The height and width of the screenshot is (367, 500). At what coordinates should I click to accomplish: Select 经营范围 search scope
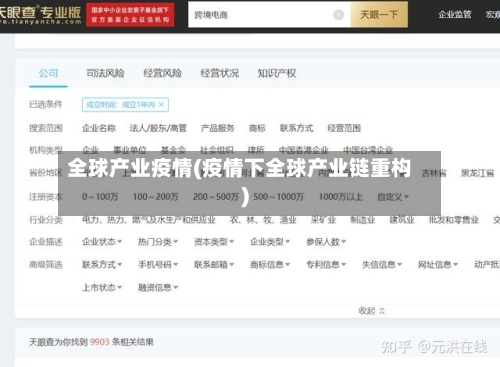(x=344, y=128)
